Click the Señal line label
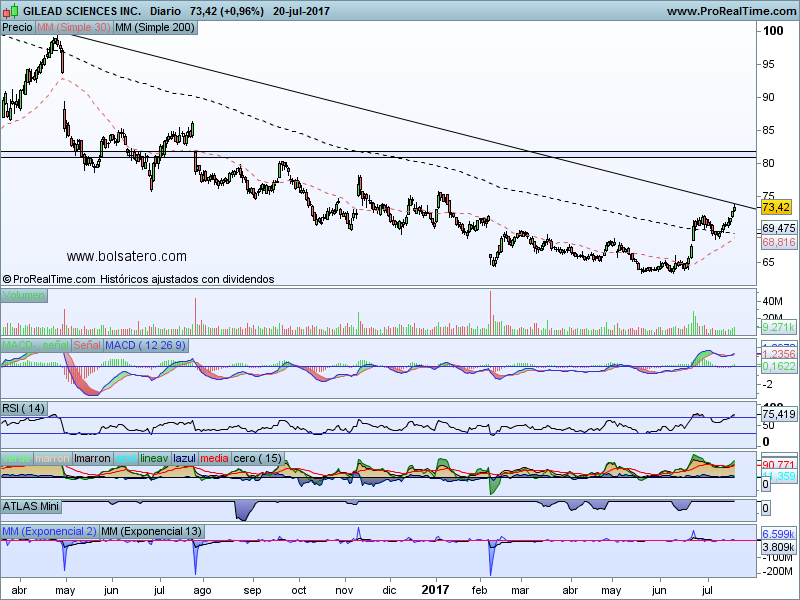Screen dimensions: 800x600 pos(87,345)
